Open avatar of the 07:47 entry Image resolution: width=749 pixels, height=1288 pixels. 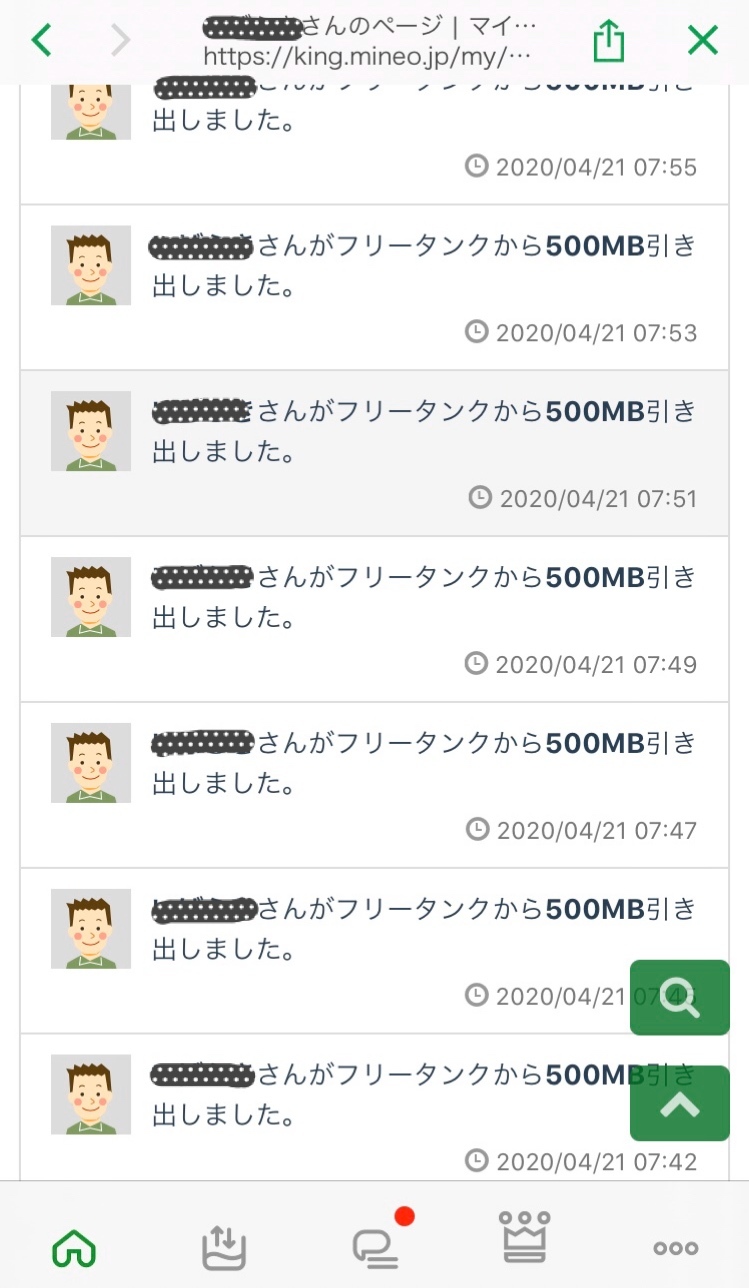(91, 763)
